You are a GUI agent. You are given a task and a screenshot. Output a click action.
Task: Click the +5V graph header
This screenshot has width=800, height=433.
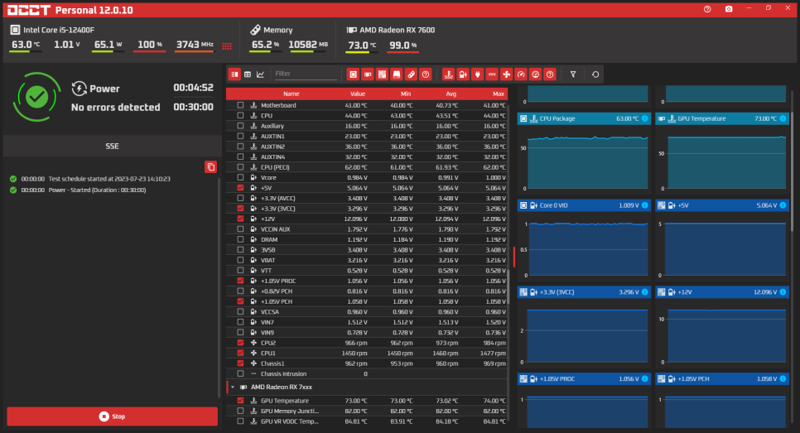(722, 205)
